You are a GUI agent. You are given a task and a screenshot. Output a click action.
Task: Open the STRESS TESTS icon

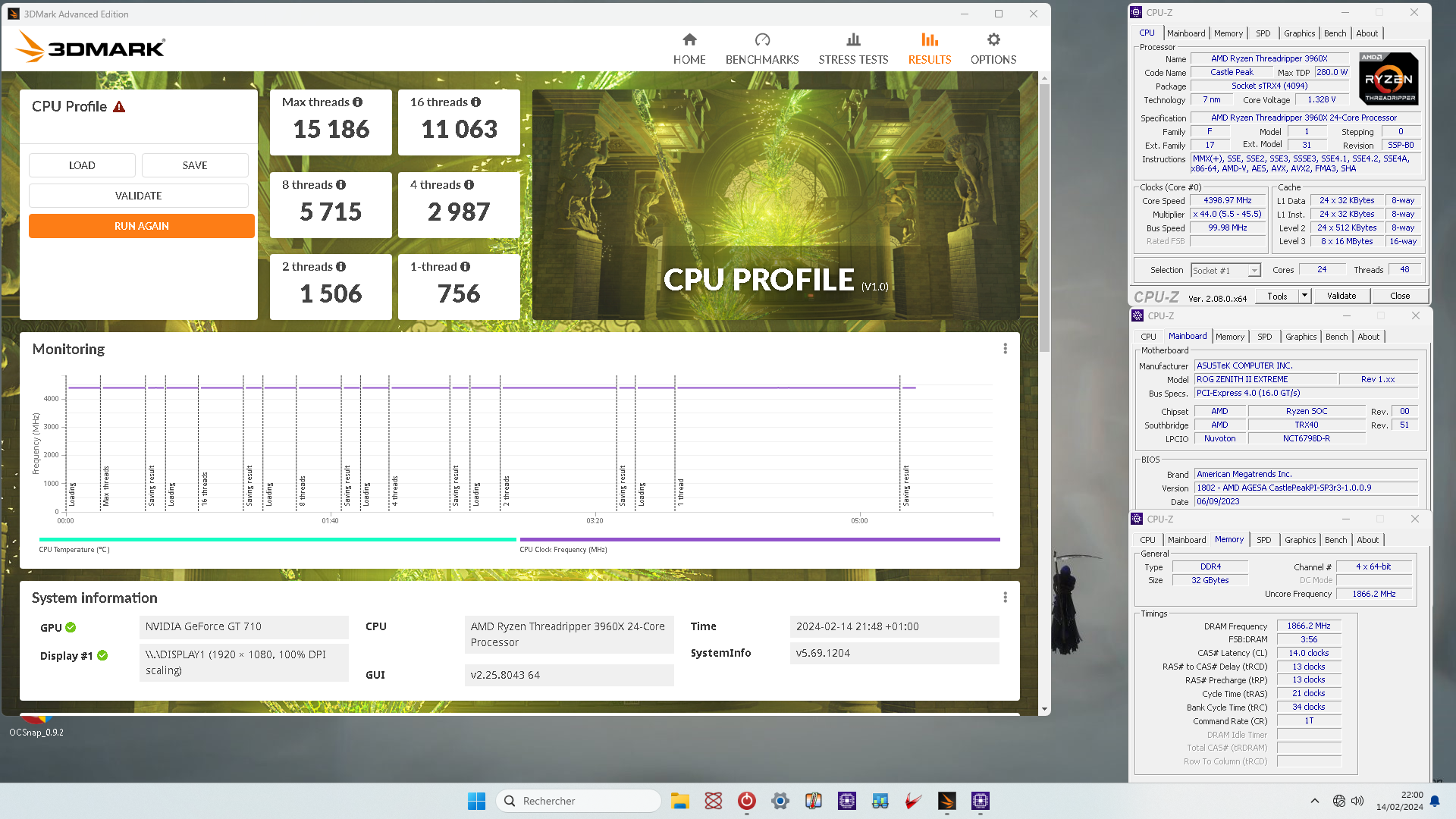click(x=853, y=40)
